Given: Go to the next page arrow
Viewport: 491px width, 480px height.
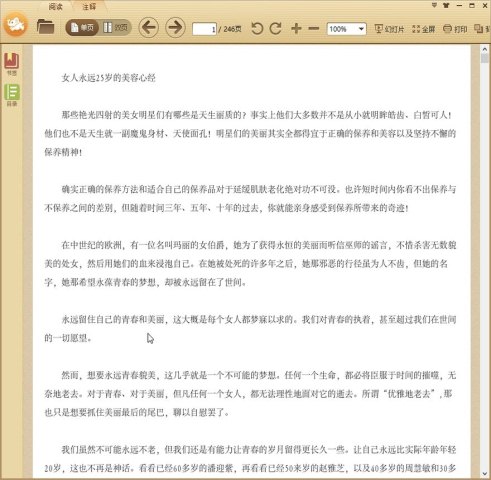Looking at the screenshot, I should (x=175, y=27).
